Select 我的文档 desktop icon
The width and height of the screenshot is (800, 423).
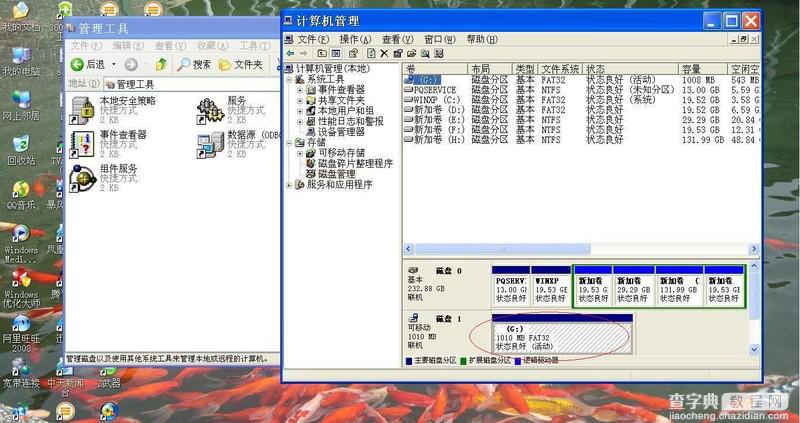pos(21,16)
